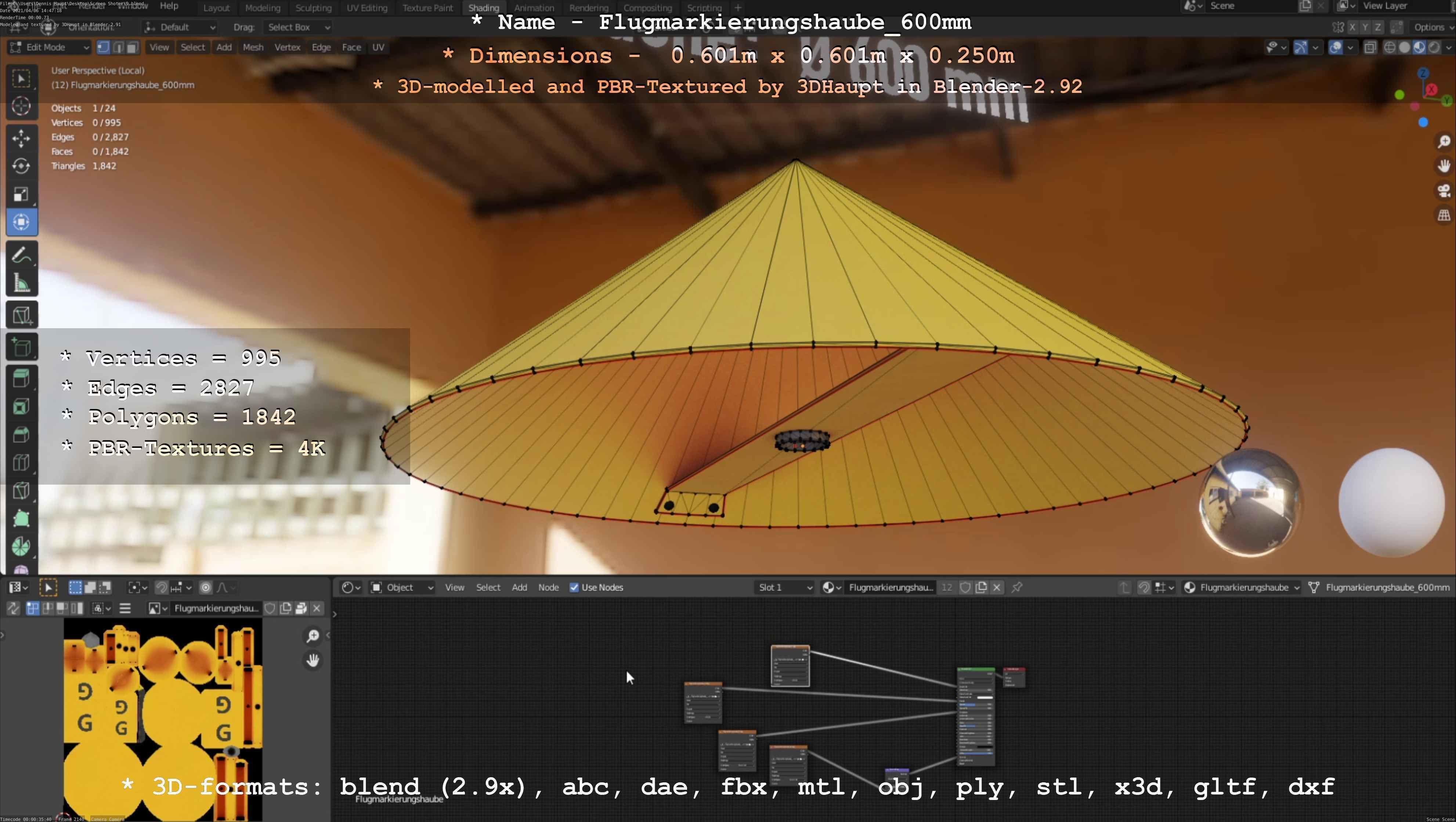Toggle the Use Nodes checkbox
The height and width of the screenshot is (822, 1456).
[x=574, y=587]
